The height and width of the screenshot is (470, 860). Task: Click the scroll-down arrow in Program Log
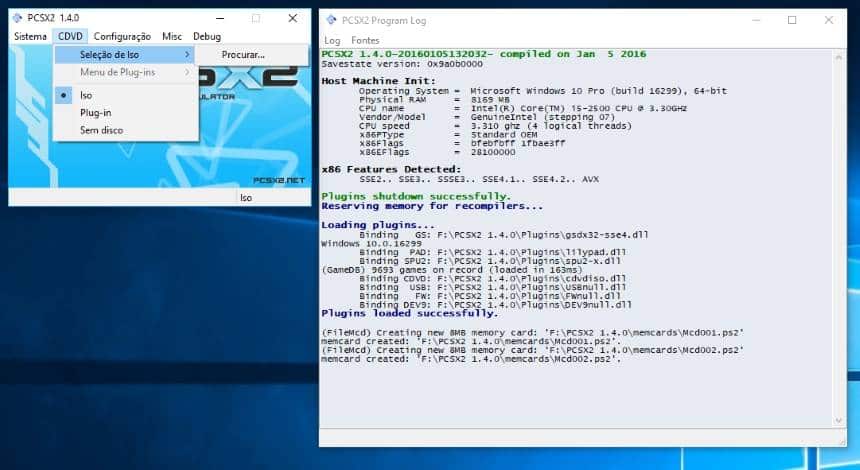coord(839,421)
